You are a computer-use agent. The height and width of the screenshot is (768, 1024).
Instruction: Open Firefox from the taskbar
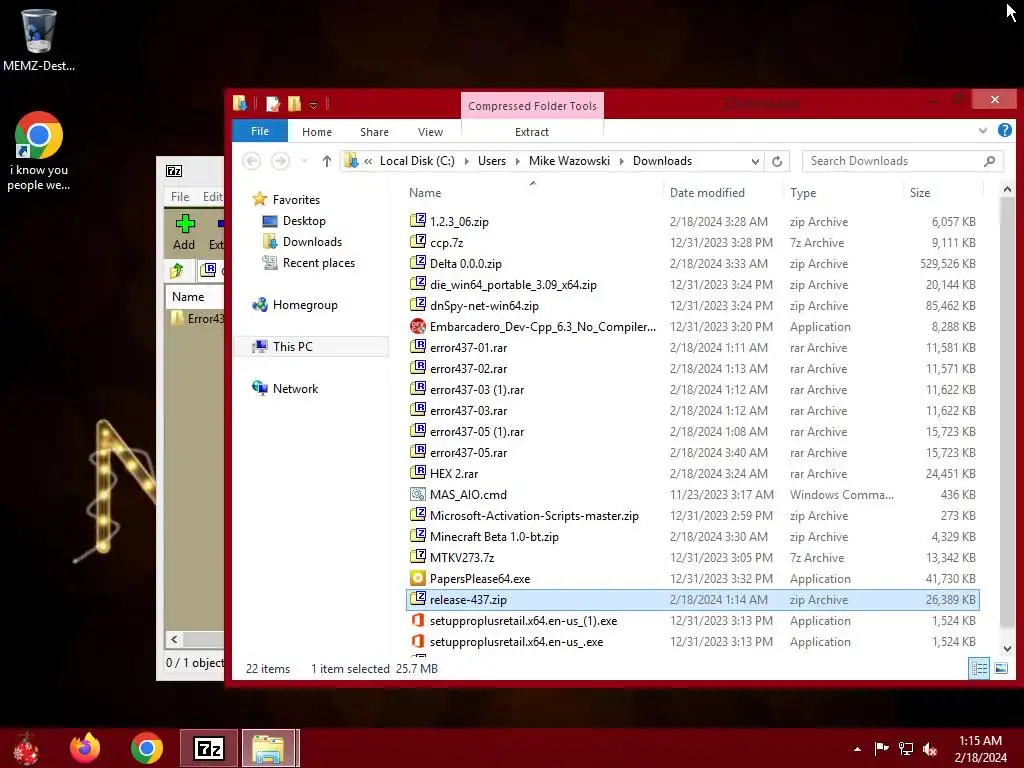86,748
